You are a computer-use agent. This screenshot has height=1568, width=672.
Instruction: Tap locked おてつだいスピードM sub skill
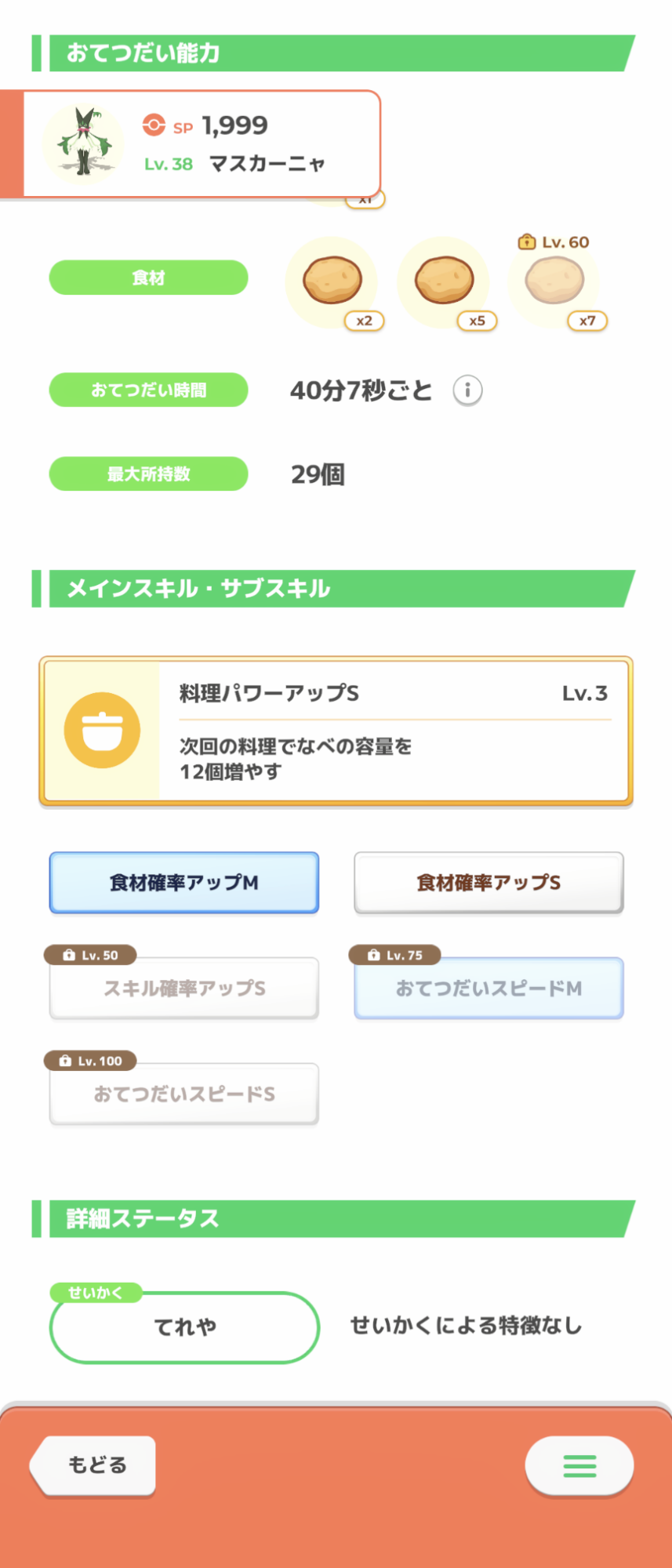pos(489,989)
